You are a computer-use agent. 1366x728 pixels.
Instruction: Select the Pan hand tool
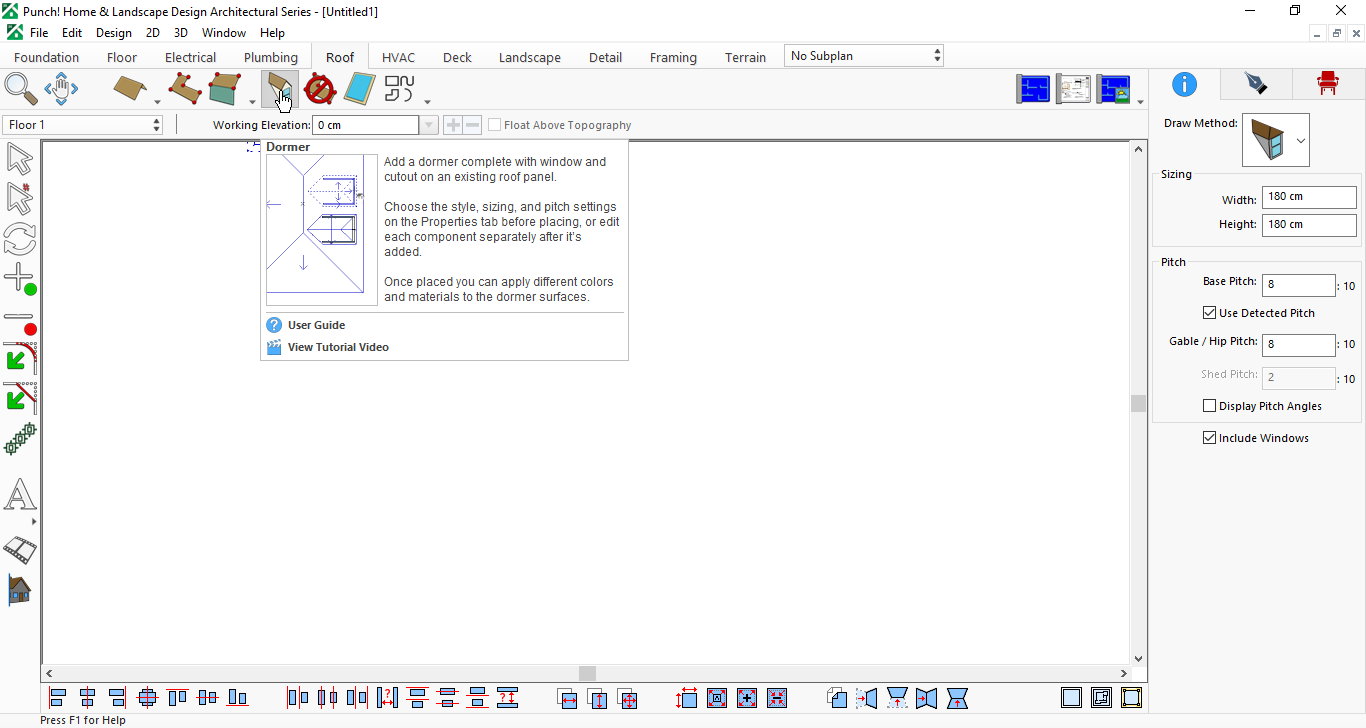click(x=61, y=88)
